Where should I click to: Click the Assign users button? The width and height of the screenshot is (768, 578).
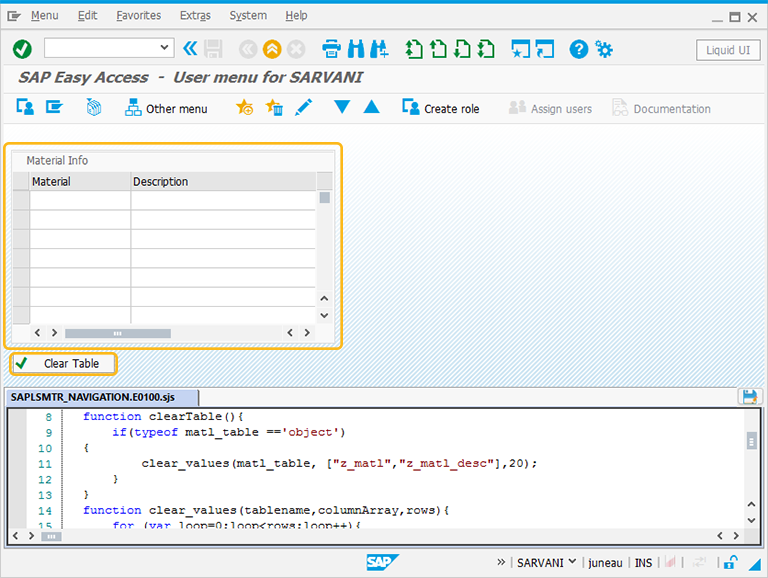point(551,108)
